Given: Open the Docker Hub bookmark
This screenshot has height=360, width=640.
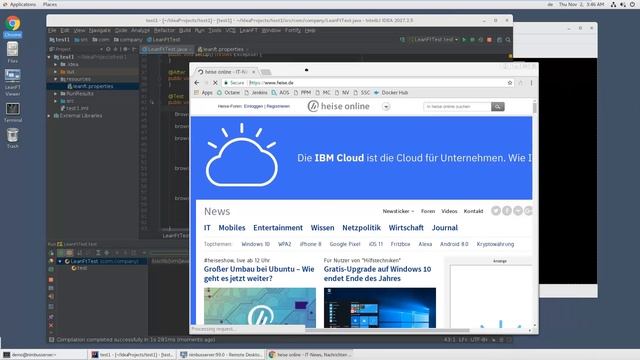Looking at the screenshot, I should 391,93.
